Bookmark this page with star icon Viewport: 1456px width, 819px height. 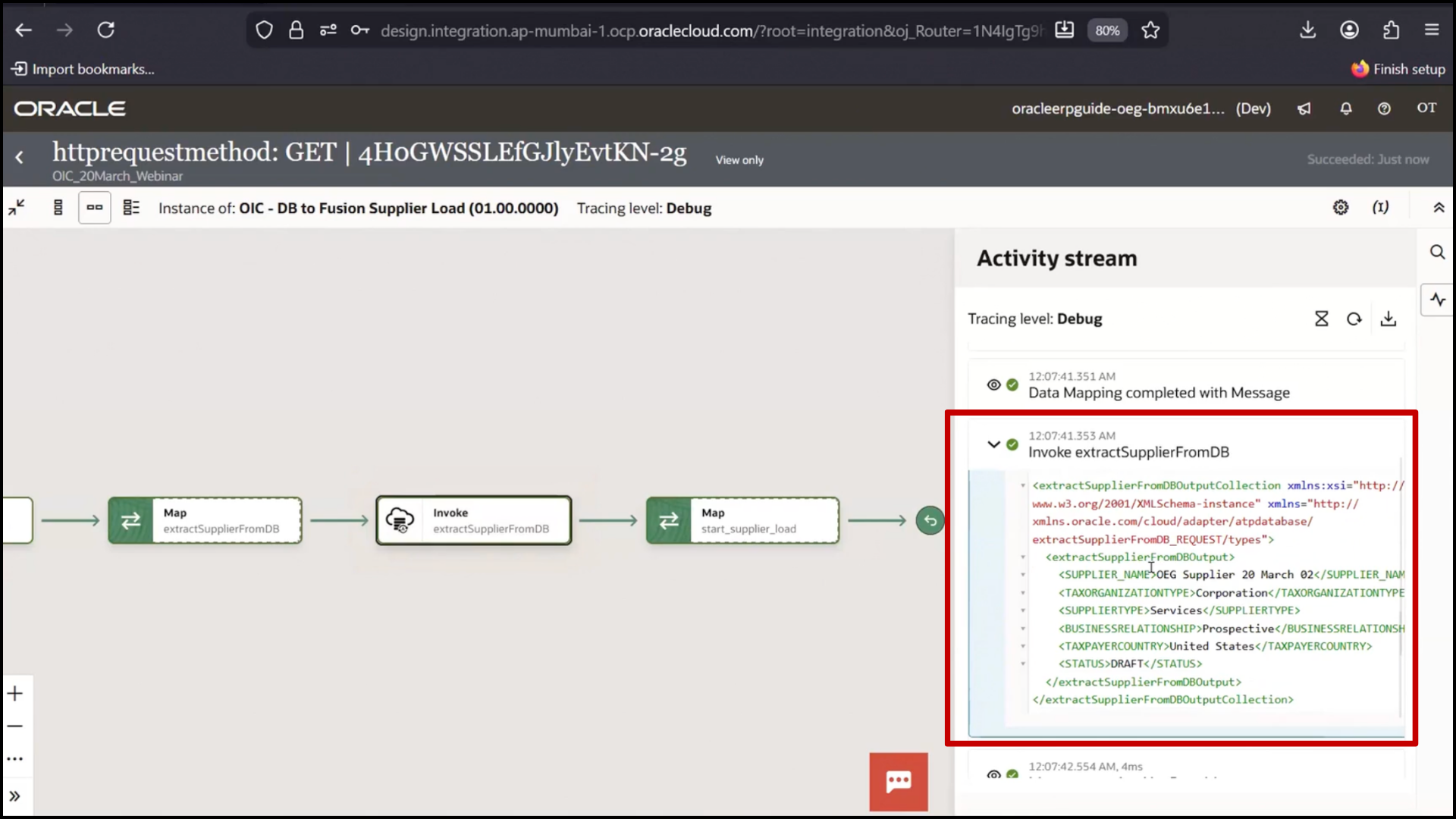1150,30
